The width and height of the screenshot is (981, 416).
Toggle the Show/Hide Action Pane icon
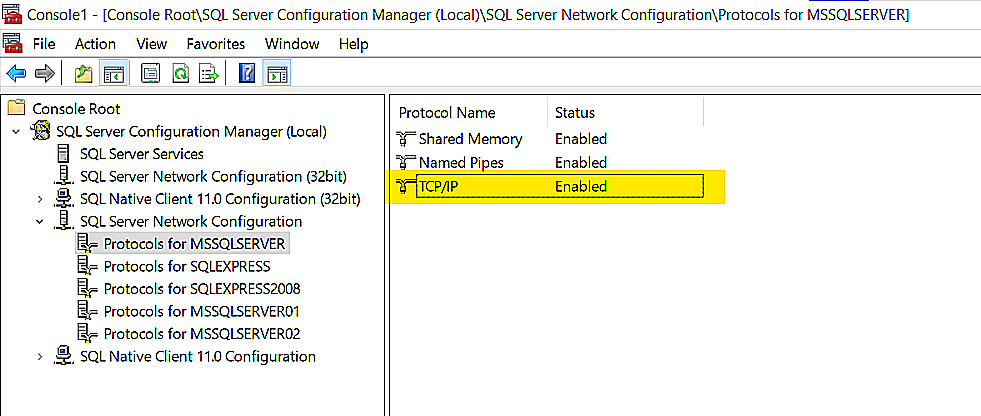pyautogui.click(x=277, y=74)
